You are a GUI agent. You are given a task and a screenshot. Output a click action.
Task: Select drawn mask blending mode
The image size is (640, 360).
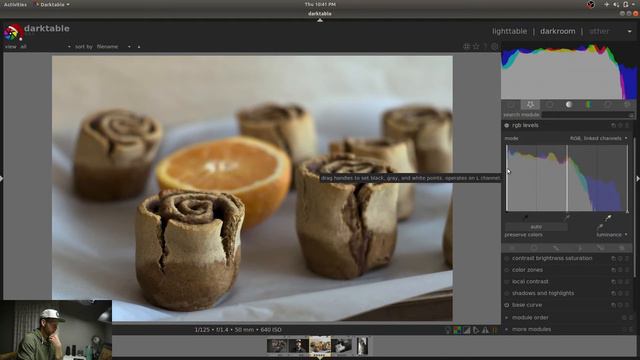click(556, 248)
